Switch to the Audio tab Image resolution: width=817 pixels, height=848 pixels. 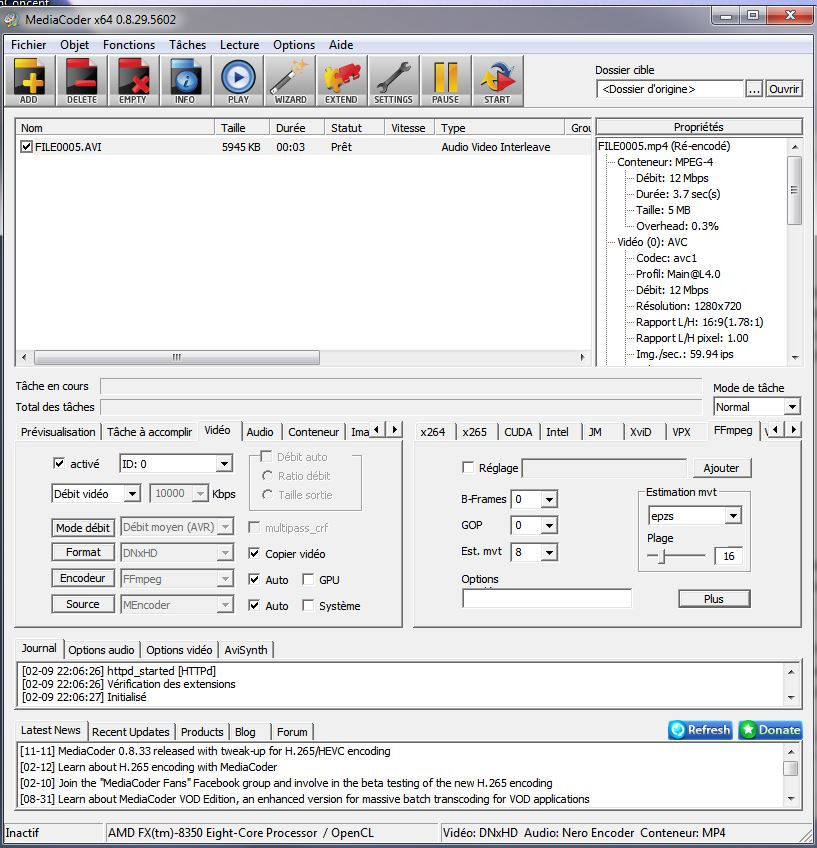(x=260, y=432)
